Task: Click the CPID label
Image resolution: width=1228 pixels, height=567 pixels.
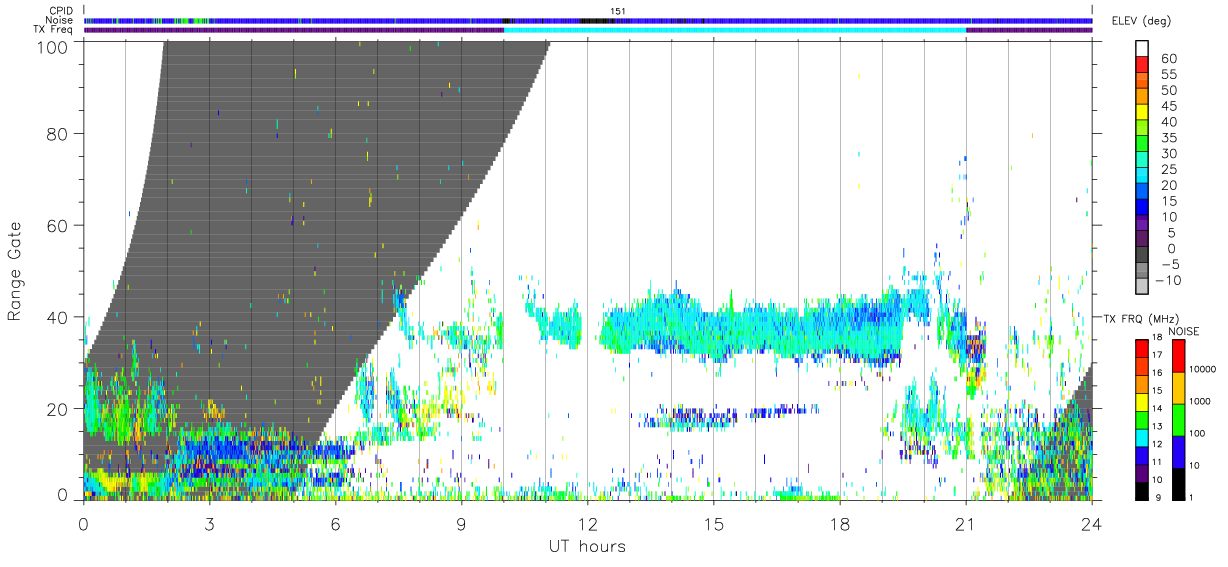Action: click(x=61, y=11)
